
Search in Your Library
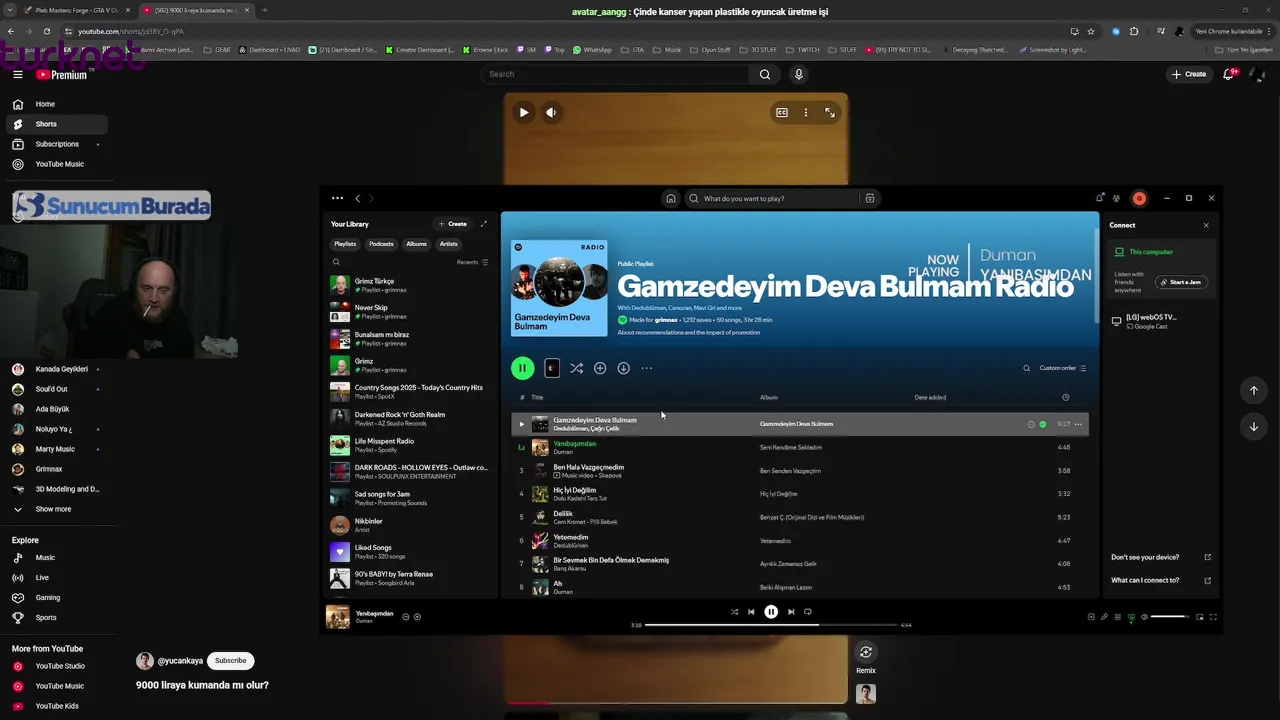click(x=336, y=262)
